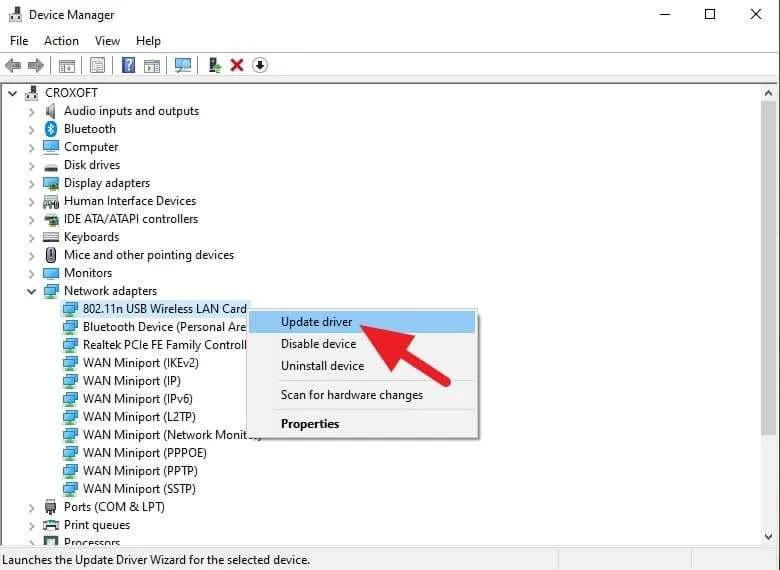The height and width of the screenshot is (570, 780).
Task: Maximize the Device Manager window
Action: (x=710, y=14)
